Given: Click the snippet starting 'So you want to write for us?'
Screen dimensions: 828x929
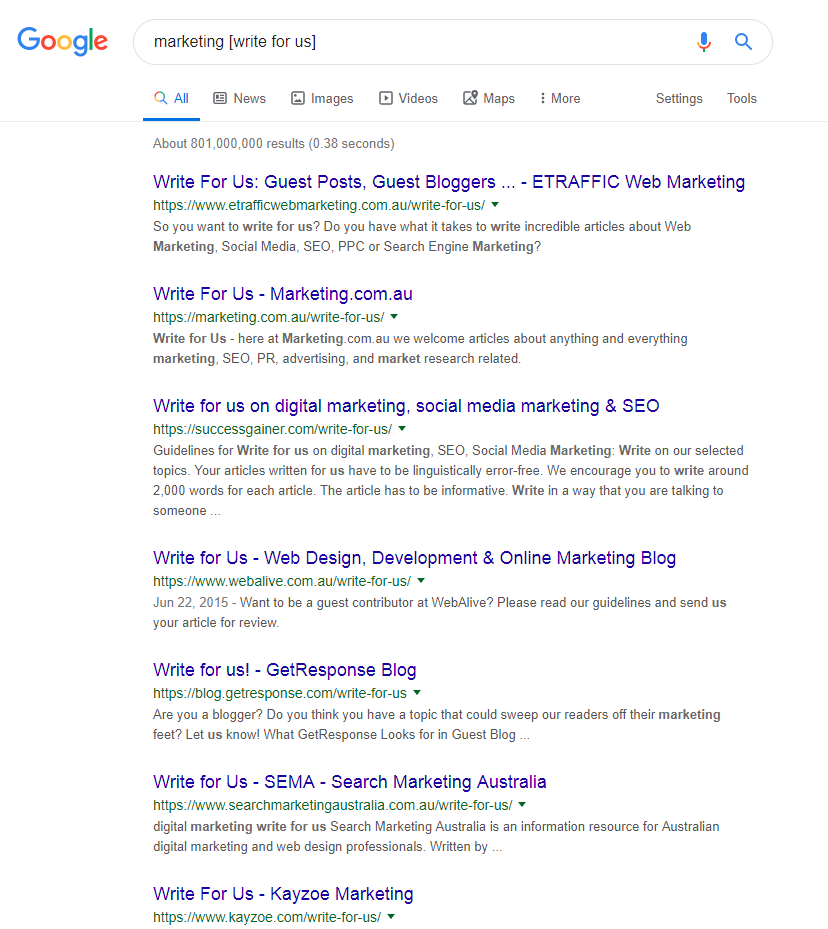Looking at the screenshot, I should pyautogui.click(x=422, y=236).
